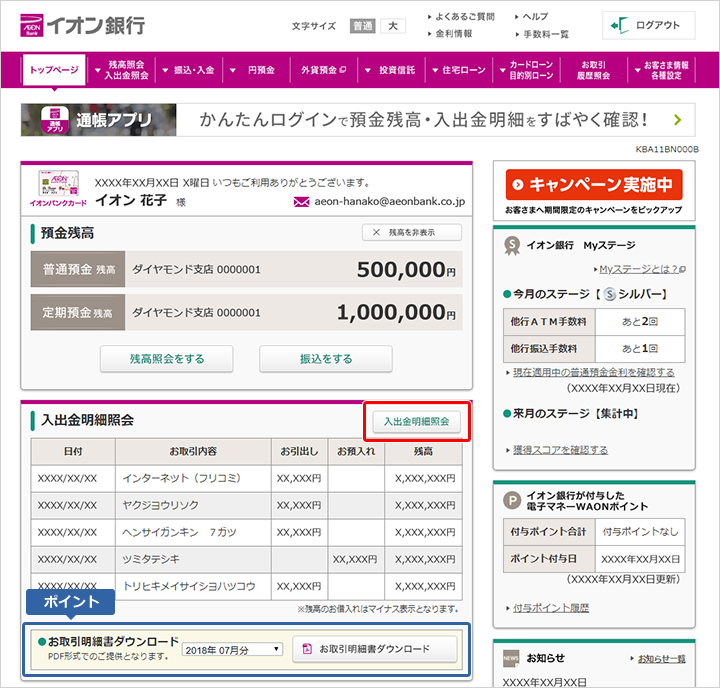
Task: Click the PDF icon on download button
Action: pyautogui.click(x=307, y=649)
